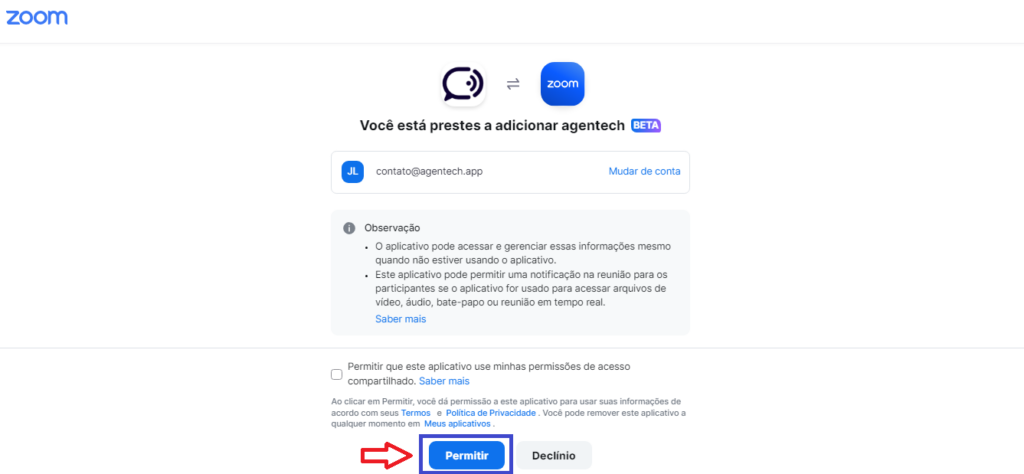
Task: Enable shared access permissions checkbox
Action: (336, 374)
